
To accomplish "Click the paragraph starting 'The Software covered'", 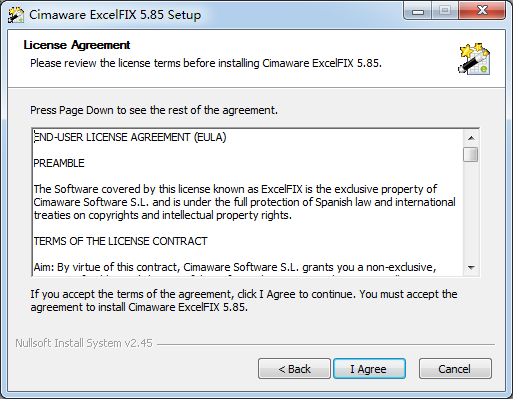I will click(x=244, y=202).
